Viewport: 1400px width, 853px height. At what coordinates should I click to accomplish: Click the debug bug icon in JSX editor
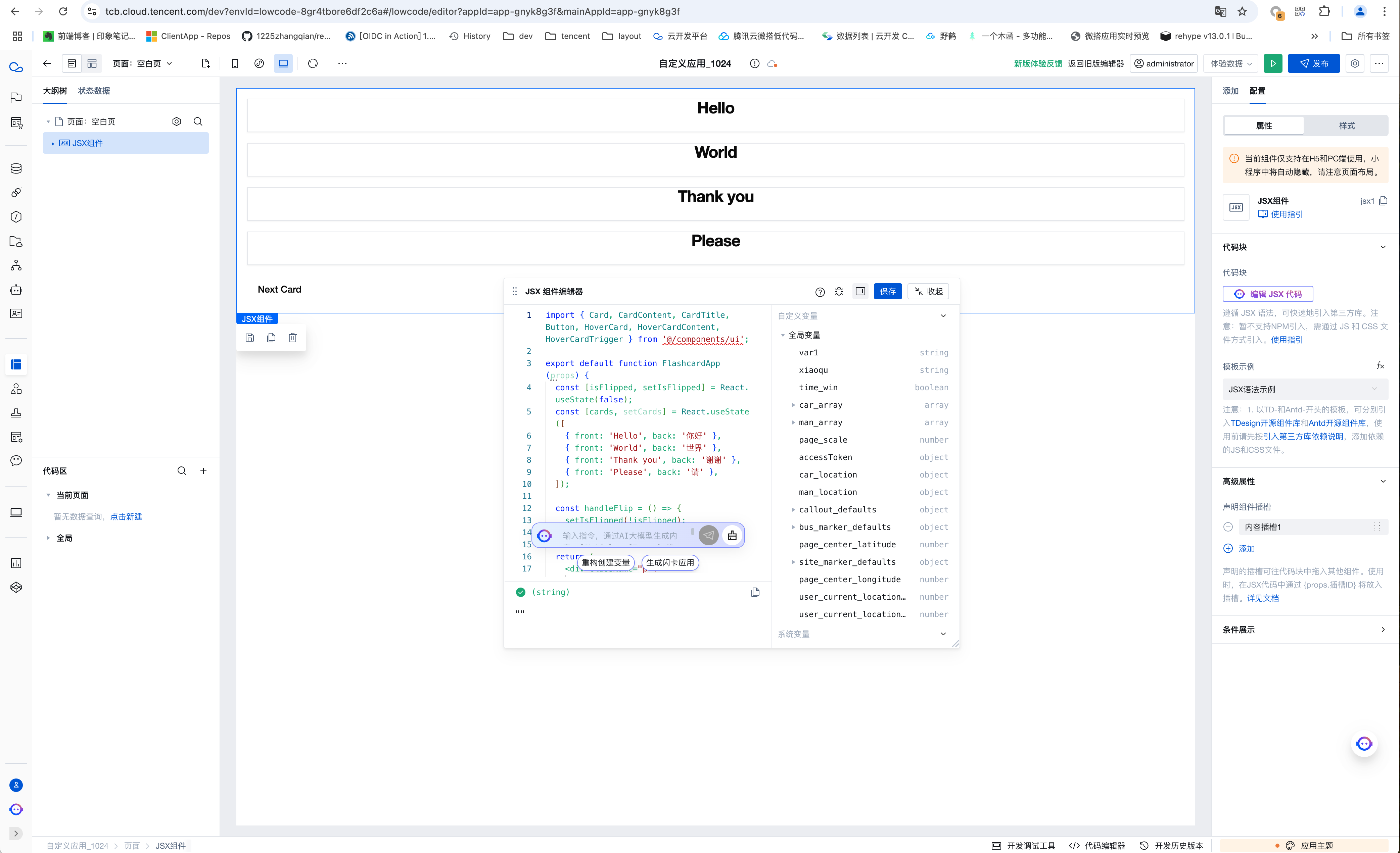839,292
